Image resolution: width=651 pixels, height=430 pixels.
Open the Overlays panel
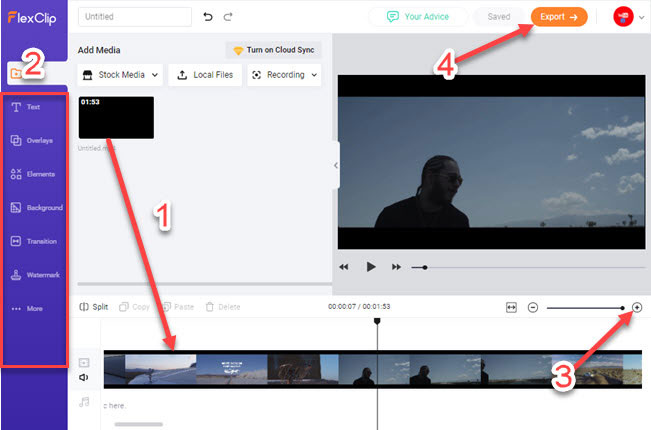pyautogui.click(x=32, y=141)
